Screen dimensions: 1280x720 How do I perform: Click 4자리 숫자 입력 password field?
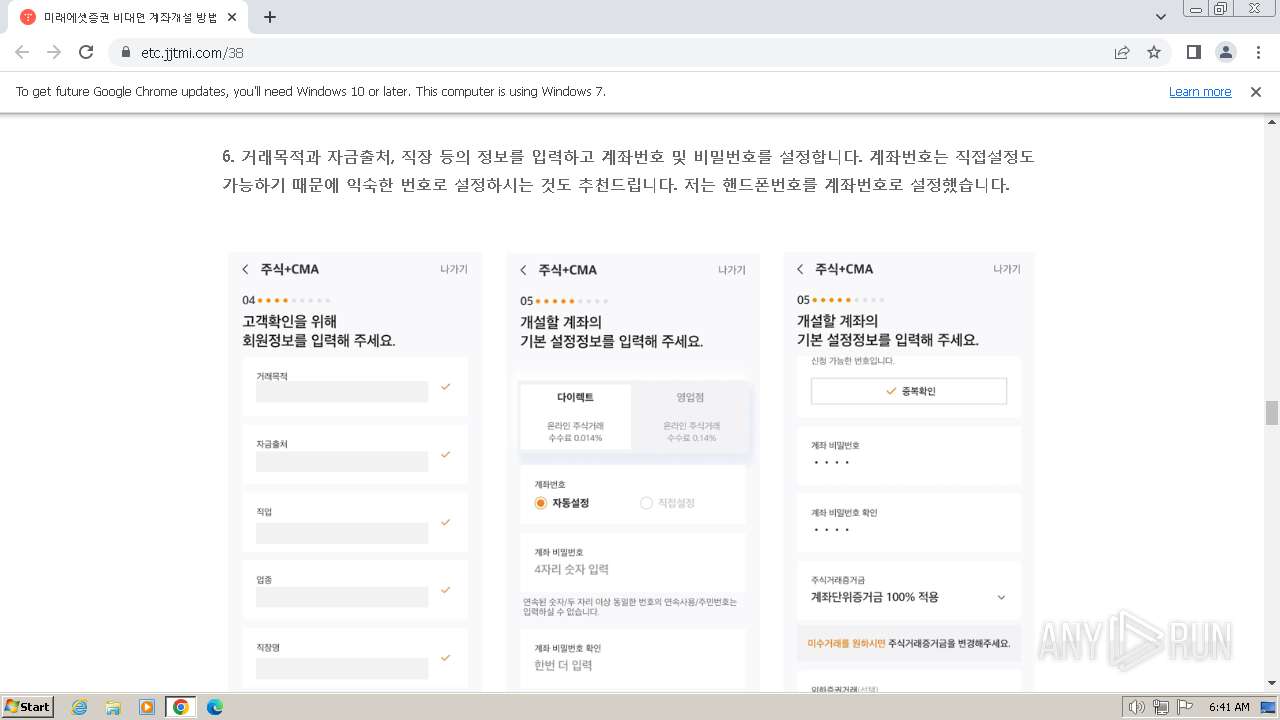pos(633,562)
